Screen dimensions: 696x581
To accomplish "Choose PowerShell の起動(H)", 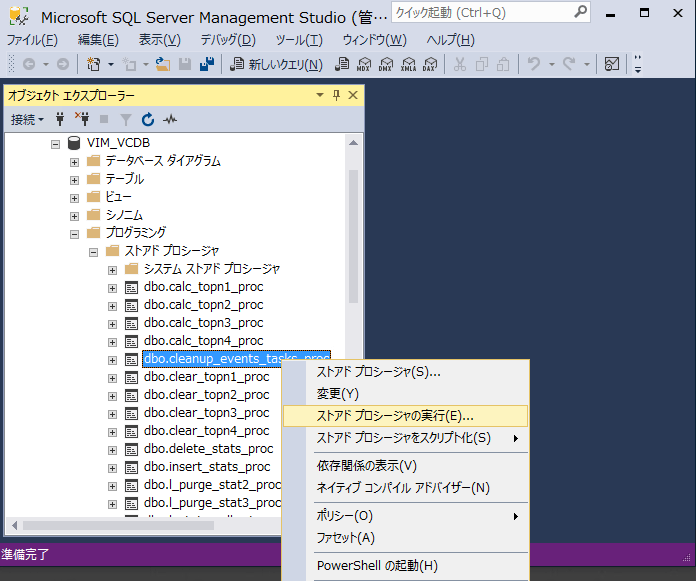I will click(406, 565).
